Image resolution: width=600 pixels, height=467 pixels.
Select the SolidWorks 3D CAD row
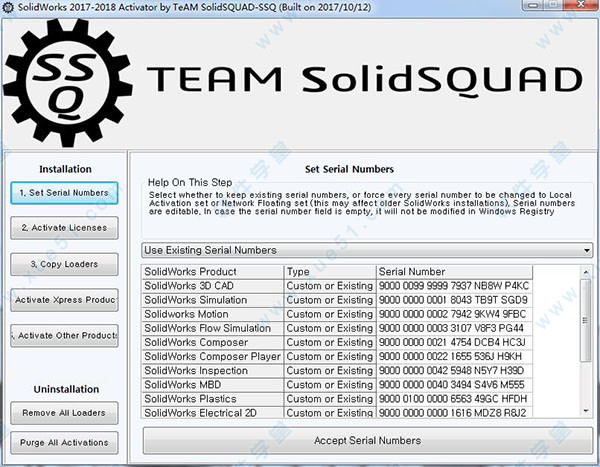click(337, 286)
